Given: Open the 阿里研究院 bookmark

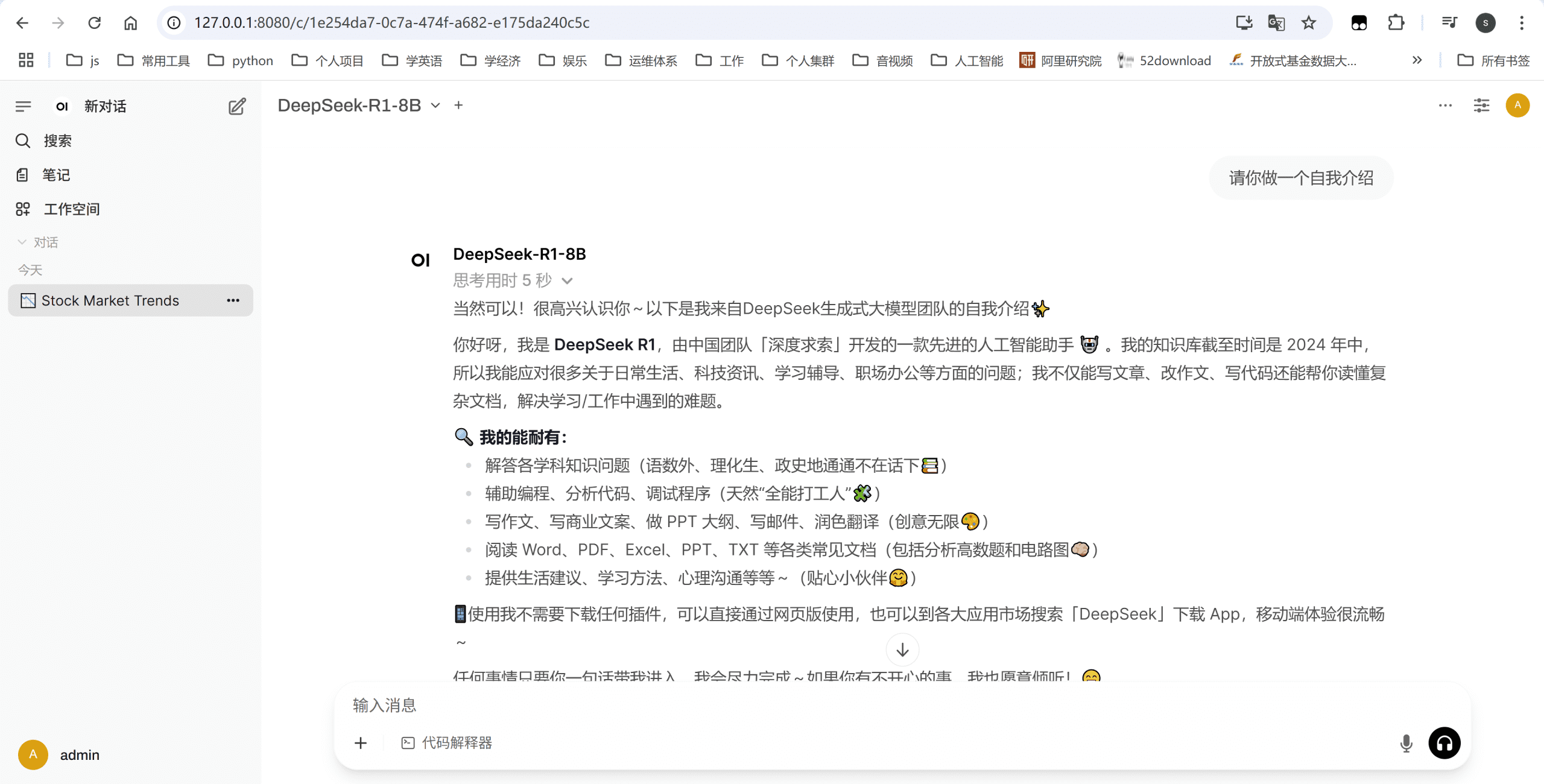Looking at the screenshot, I should pos(1060,60).
